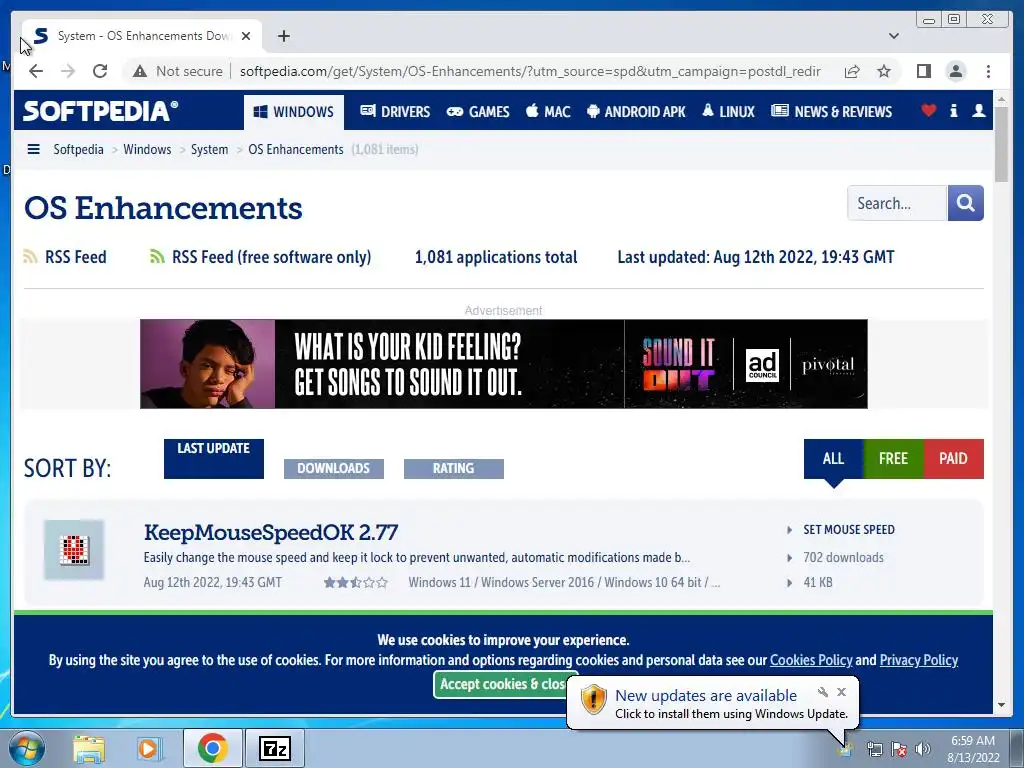Open the Chrome profile avatar

pos(955,71)
